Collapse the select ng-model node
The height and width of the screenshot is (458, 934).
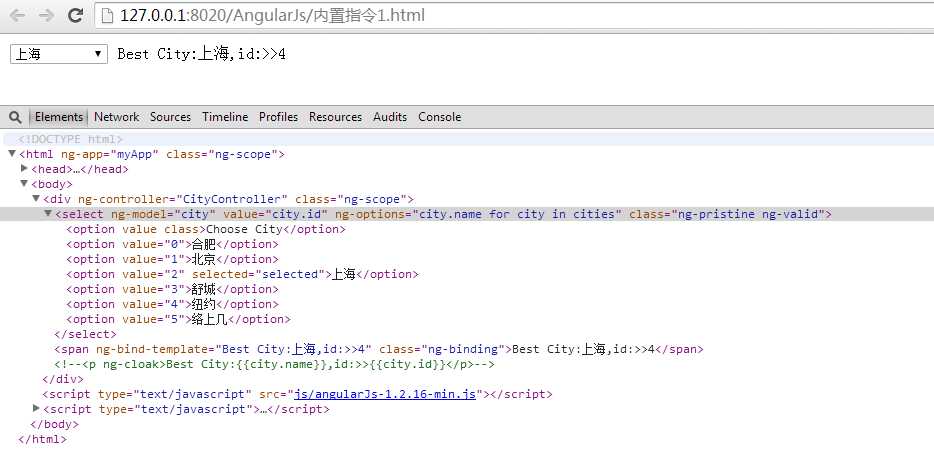click(48, 213)
